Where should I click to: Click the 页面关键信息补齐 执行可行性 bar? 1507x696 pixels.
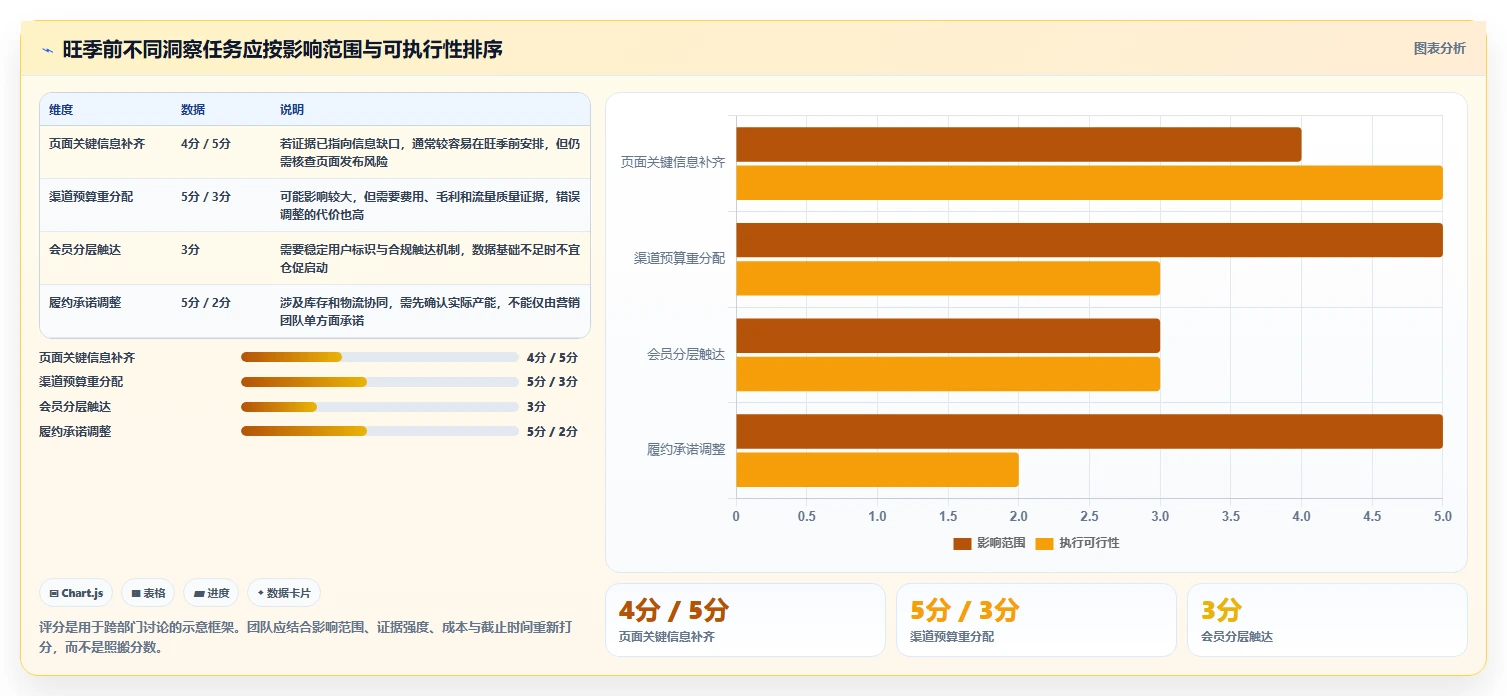[1090, 183]
